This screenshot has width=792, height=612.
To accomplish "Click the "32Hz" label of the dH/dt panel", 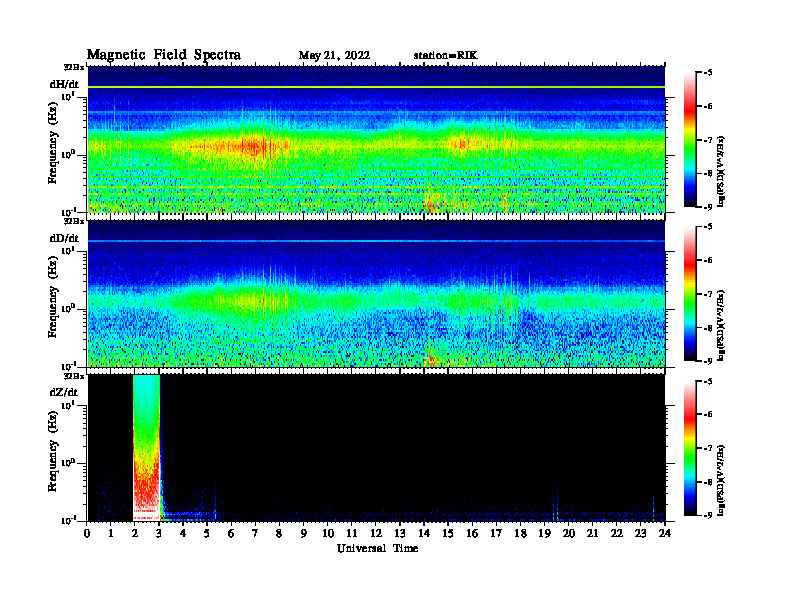I will click(74, 67).
